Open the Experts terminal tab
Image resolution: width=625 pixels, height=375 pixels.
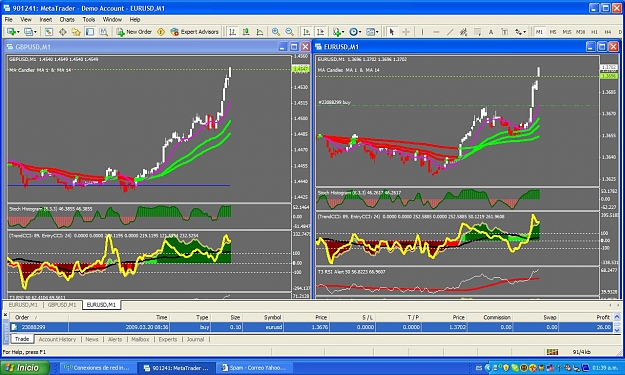pos(168,340)
